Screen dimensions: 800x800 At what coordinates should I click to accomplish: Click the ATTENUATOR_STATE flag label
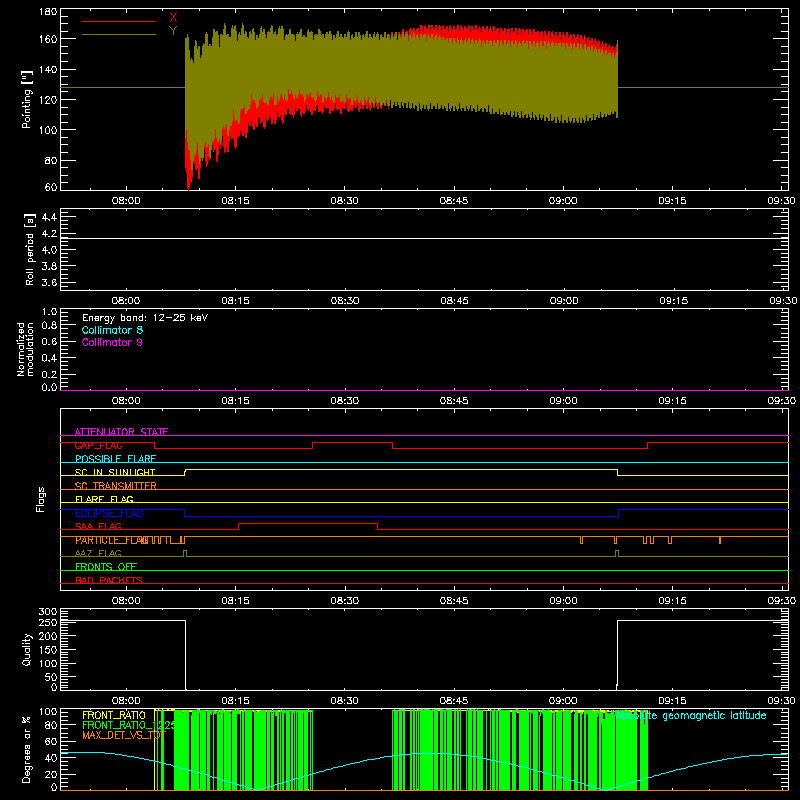coord(121,432)
